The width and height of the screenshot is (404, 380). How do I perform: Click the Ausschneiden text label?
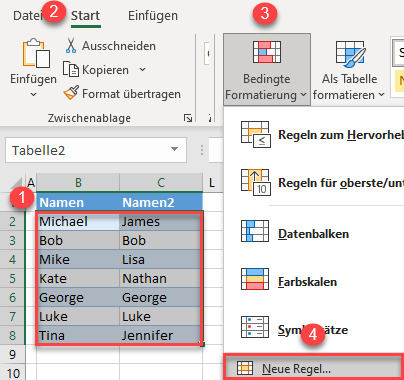pyautogui.click(x=119, y=46)
